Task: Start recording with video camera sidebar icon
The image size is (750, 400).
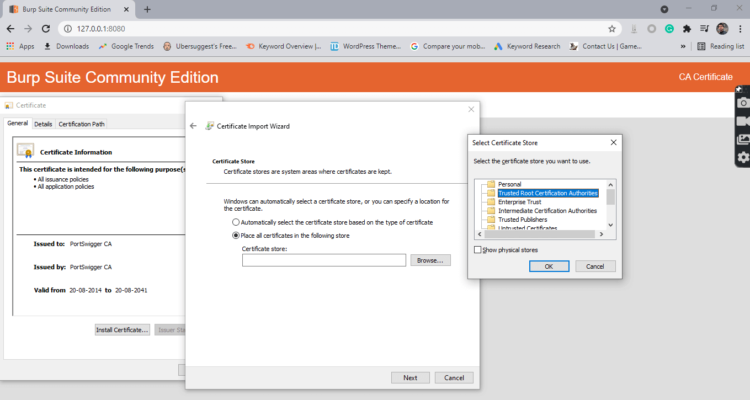Action: coord(743,121)
